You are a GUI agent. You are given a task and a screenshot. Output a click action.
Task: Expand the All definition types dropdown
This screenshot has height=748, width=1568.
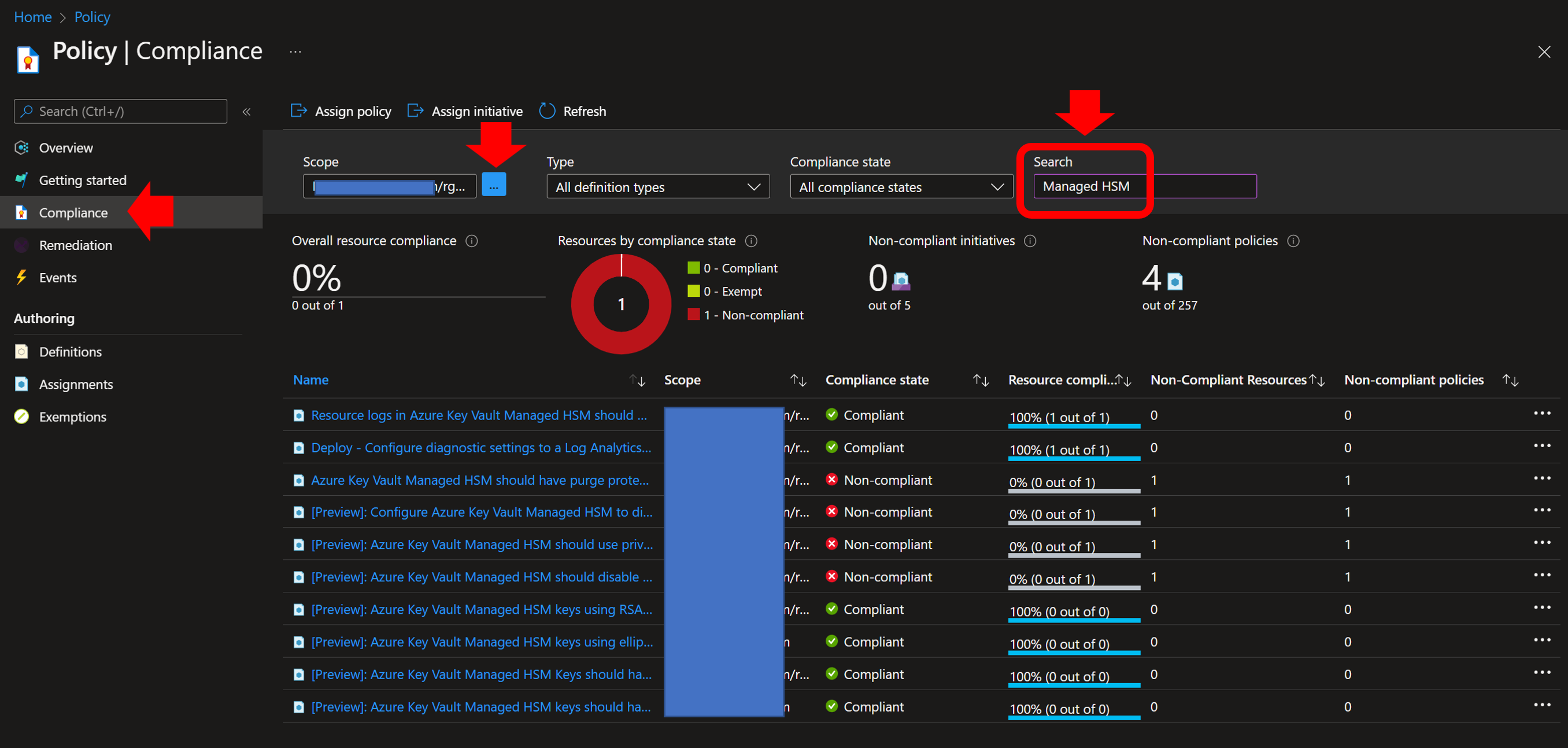coord(657,186)
